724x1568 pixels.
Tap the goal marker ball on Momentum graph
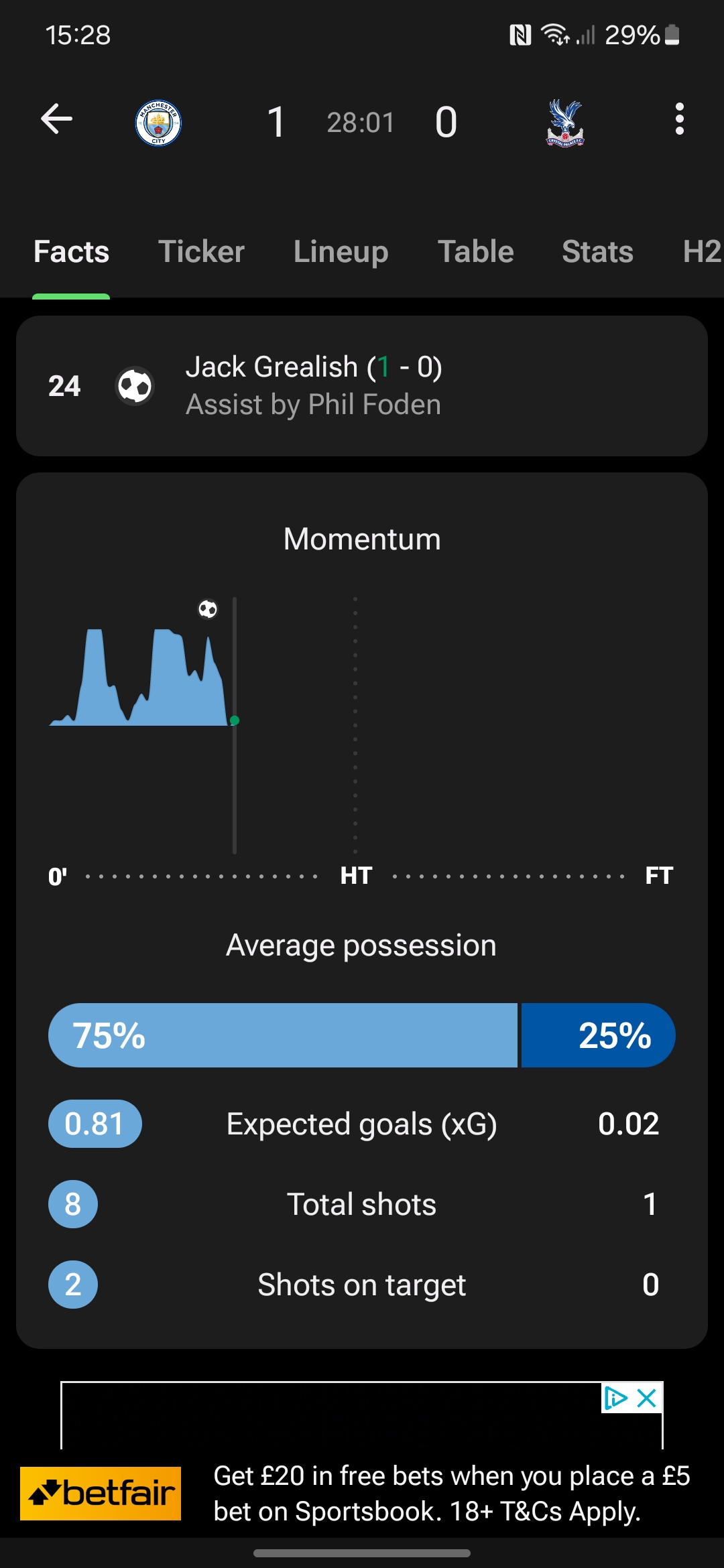point(208,609)
